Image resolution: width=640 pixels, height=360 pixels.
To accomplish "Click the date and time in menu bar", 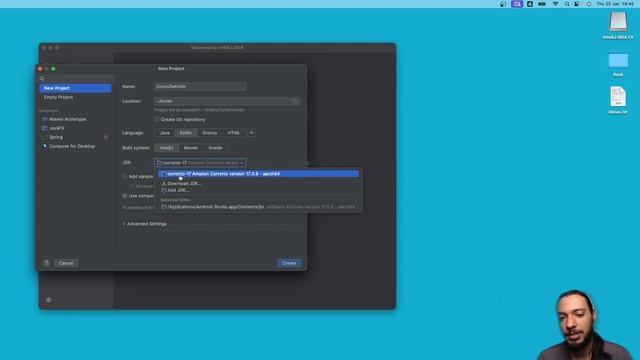I will coord(615,4).
